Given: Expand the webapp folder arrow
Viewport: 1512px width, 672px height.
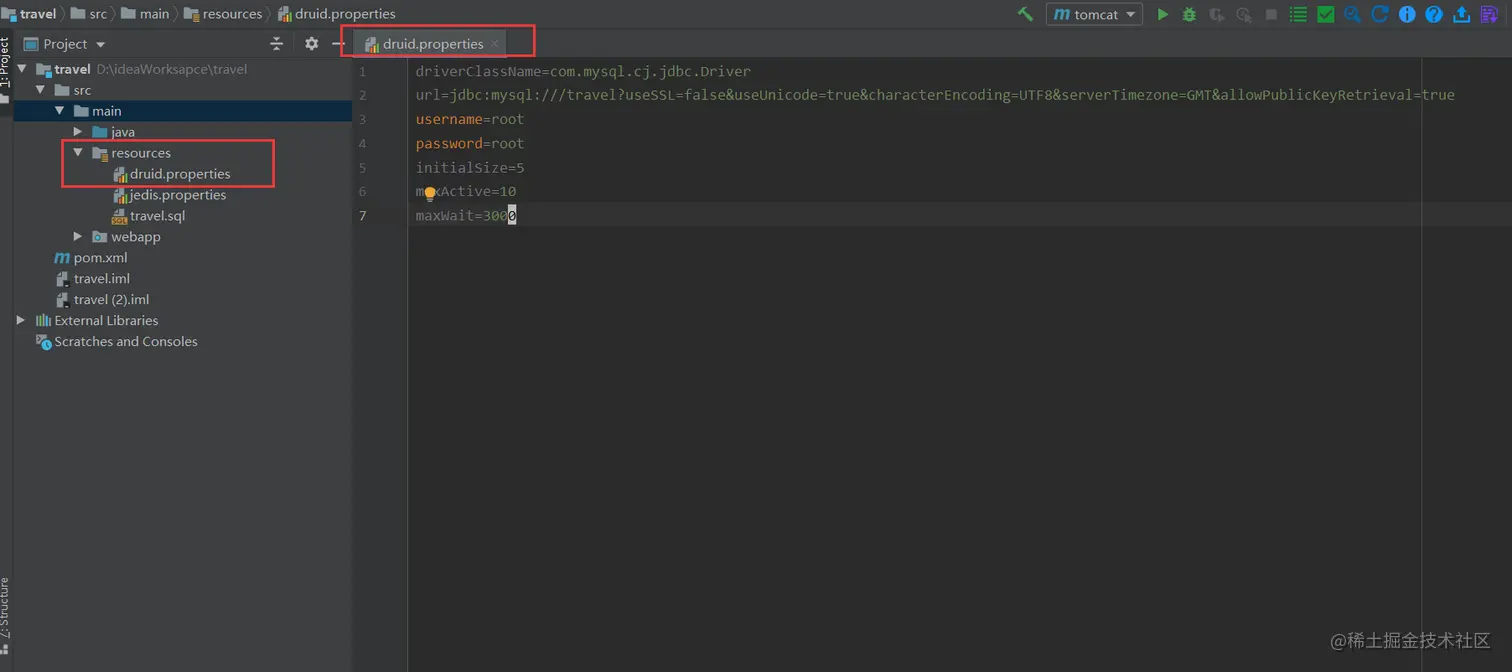Looking at the screenshot, I should click(x=78, y=237).
